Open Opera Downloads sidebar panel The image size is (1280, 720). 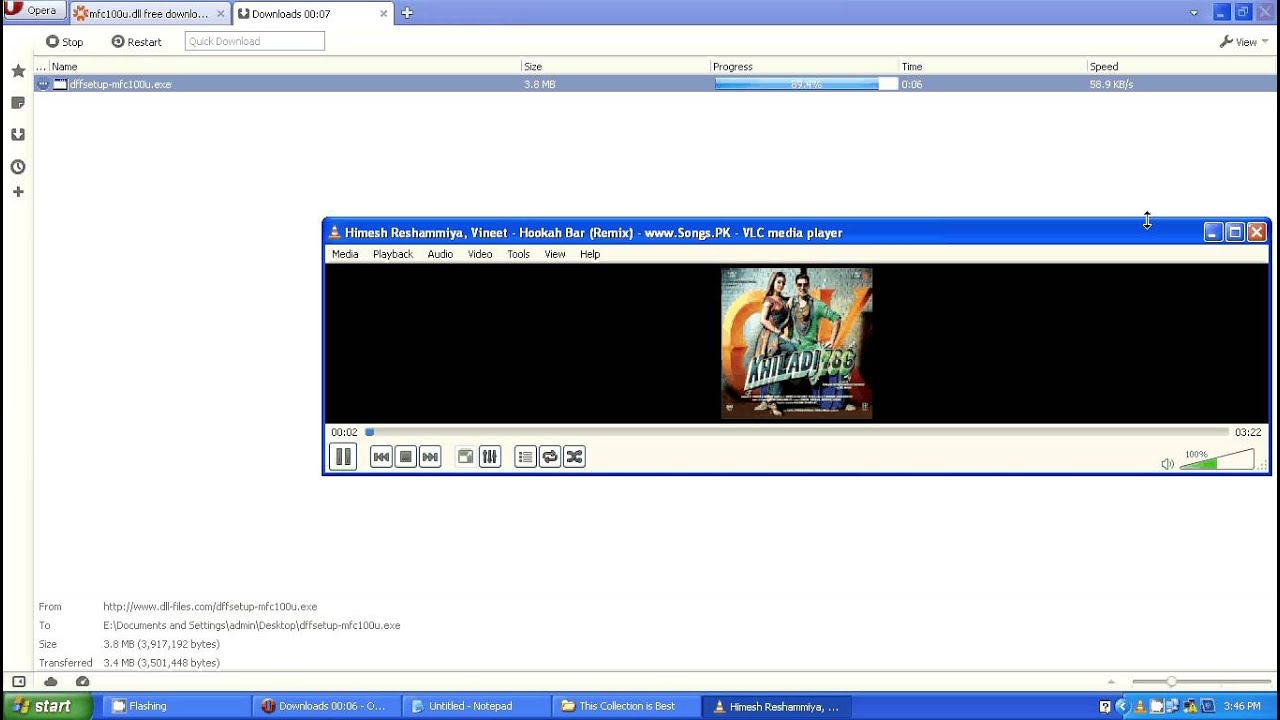18,135
